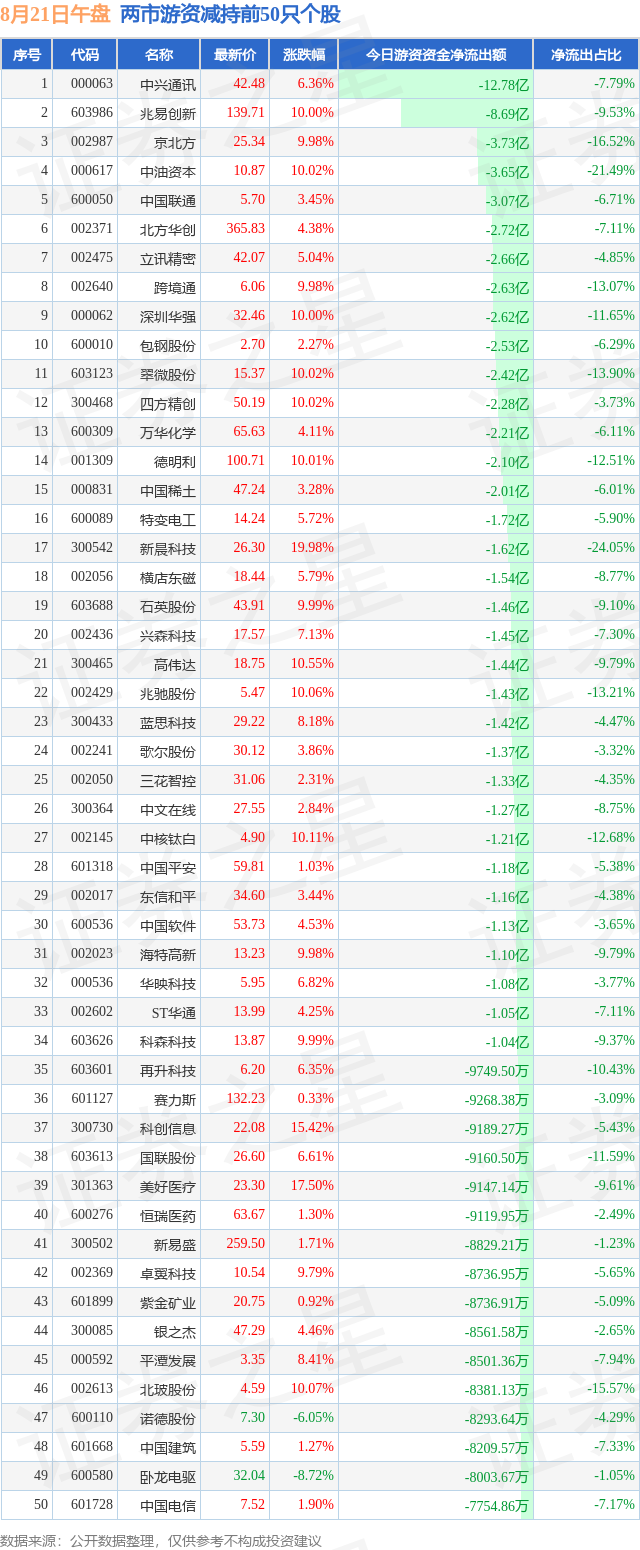The width and height of the screenshot is (640, 1550).
Task: Click stock name 国联股份
Action: click(168, 1157)
